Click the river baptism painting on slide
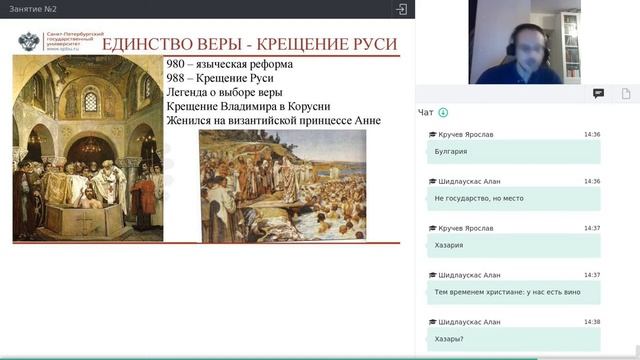640x360 pixels. [x=282, y=186]
